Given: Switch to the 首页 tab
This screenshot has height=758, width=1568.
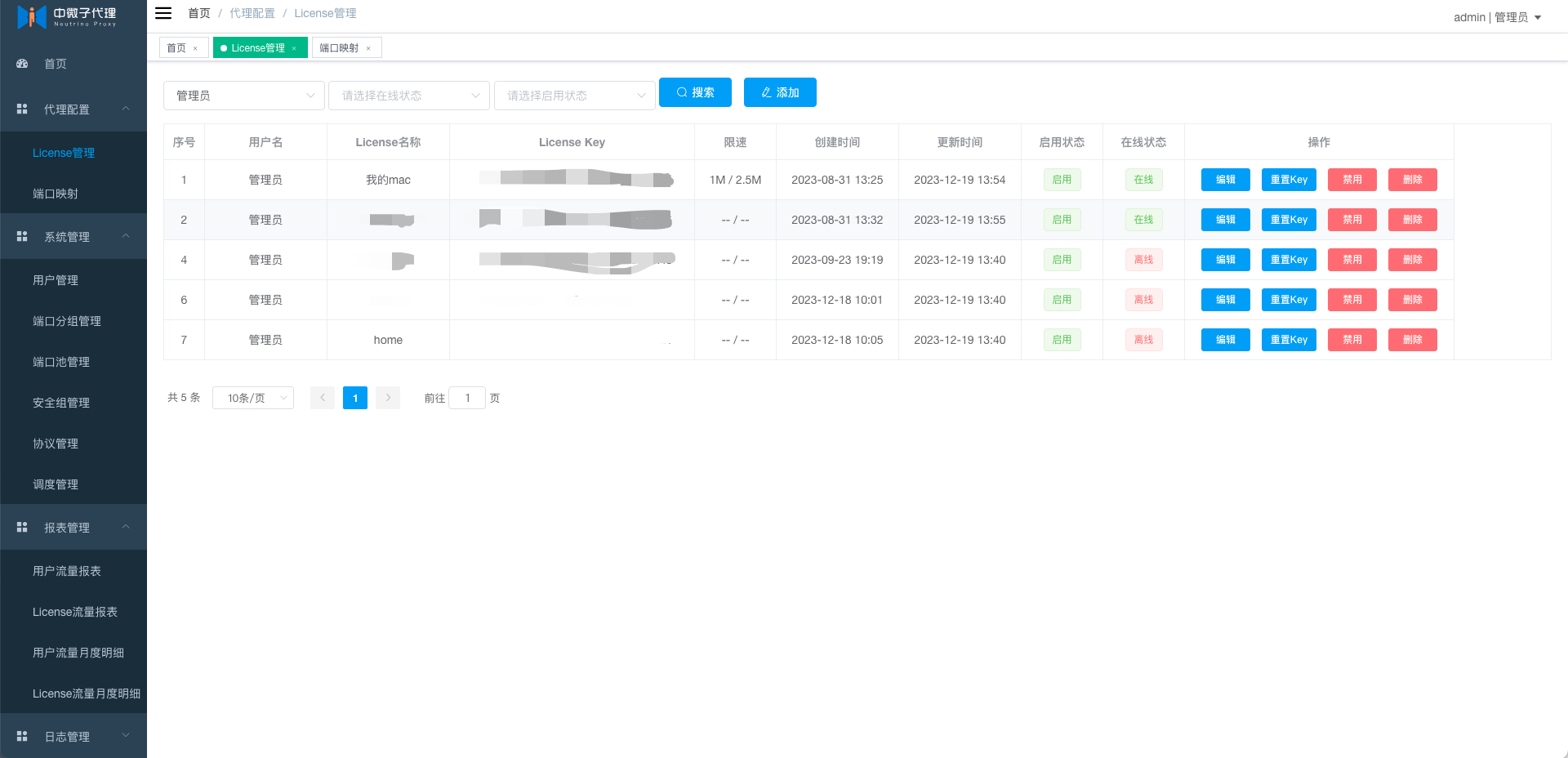Looking at the screenshot, I should click(176, 48).
